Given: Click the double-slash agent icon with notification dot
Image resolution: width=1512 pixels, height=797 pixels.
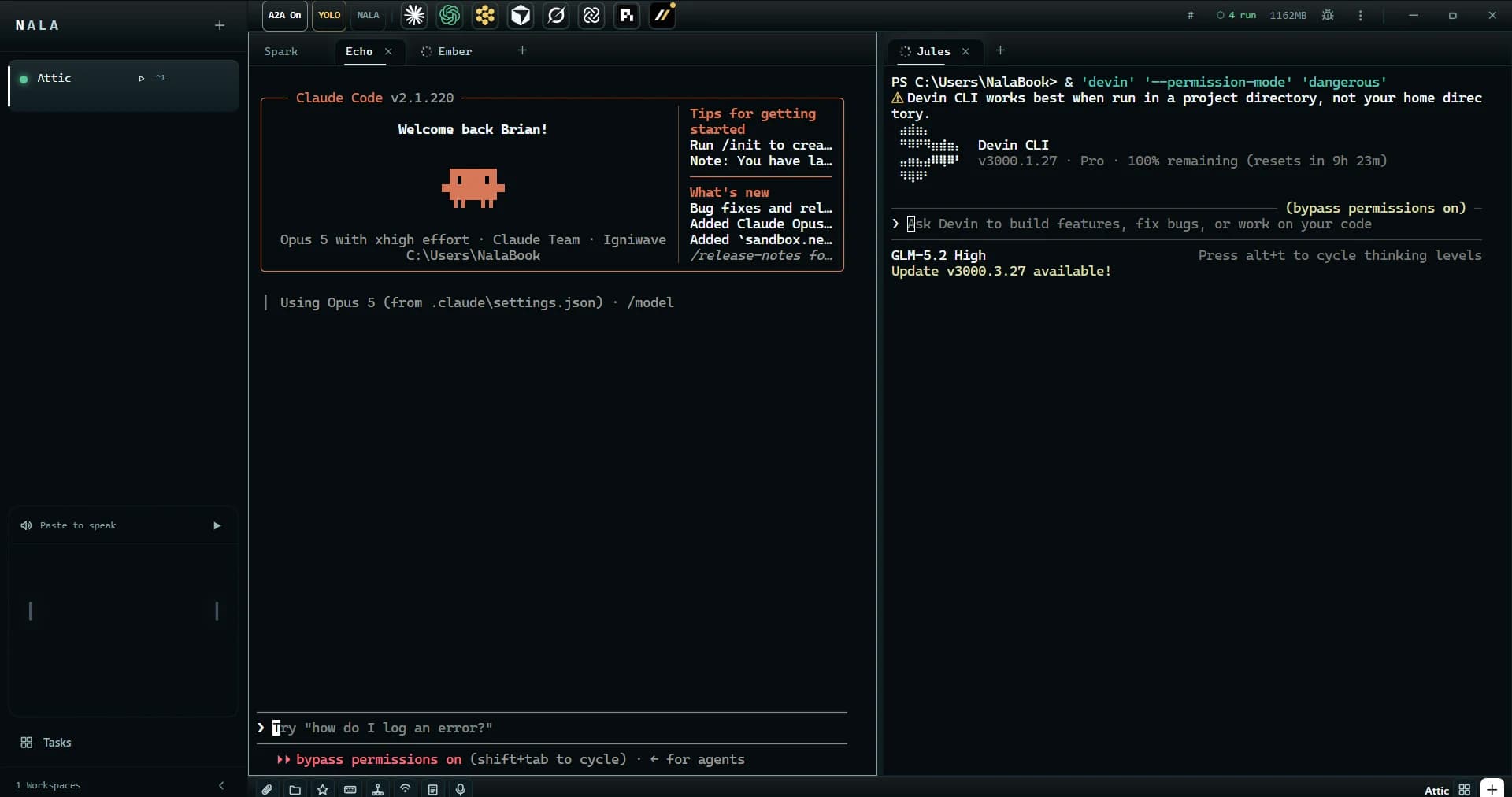Looking at the screenshot, I should pos(662,15).
